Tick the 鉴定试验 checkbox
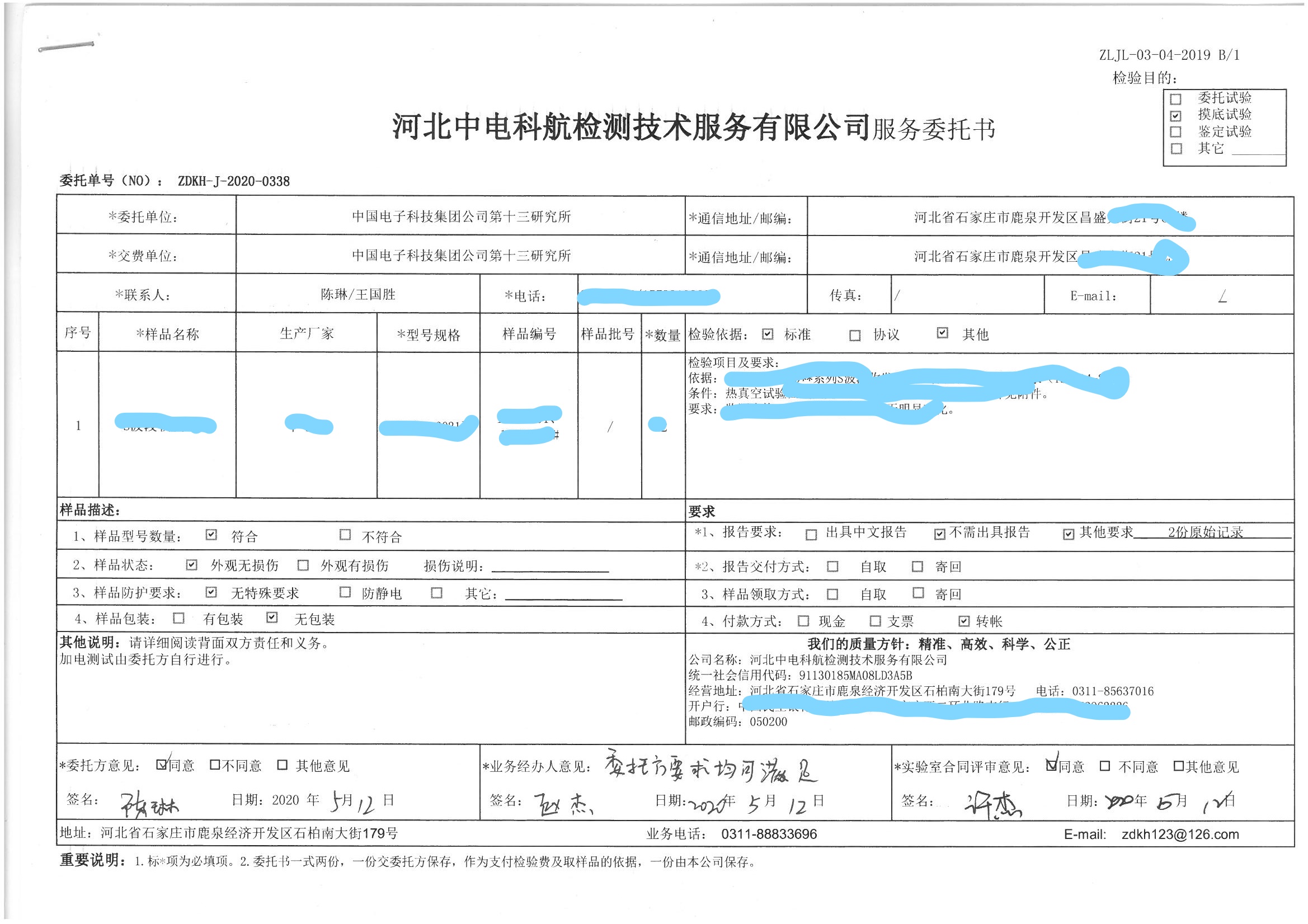Image resolution: width=1308 pixels, height=924 pixels. tap(1175, 132)
